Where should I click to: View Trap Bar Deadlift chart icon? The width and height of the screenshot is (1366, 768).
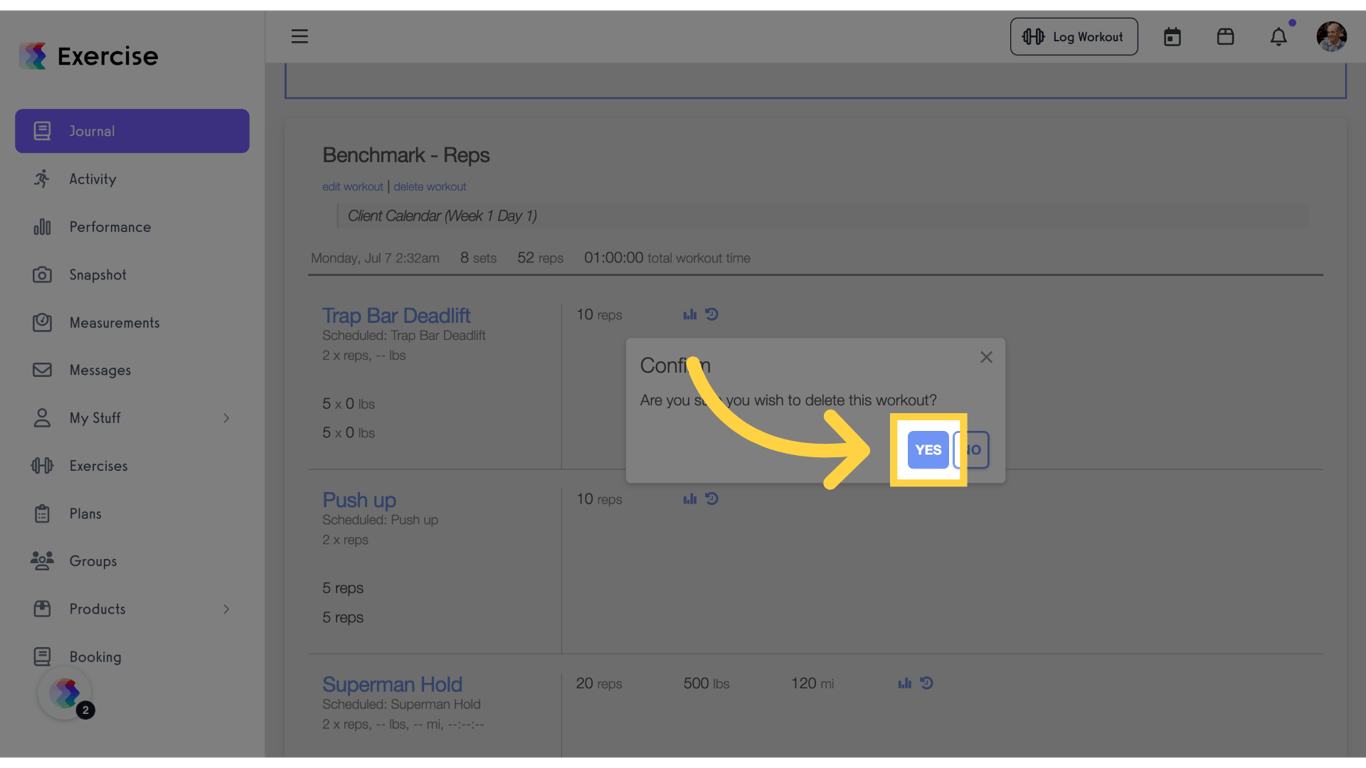pyautogui.click(x=690, y=315)
